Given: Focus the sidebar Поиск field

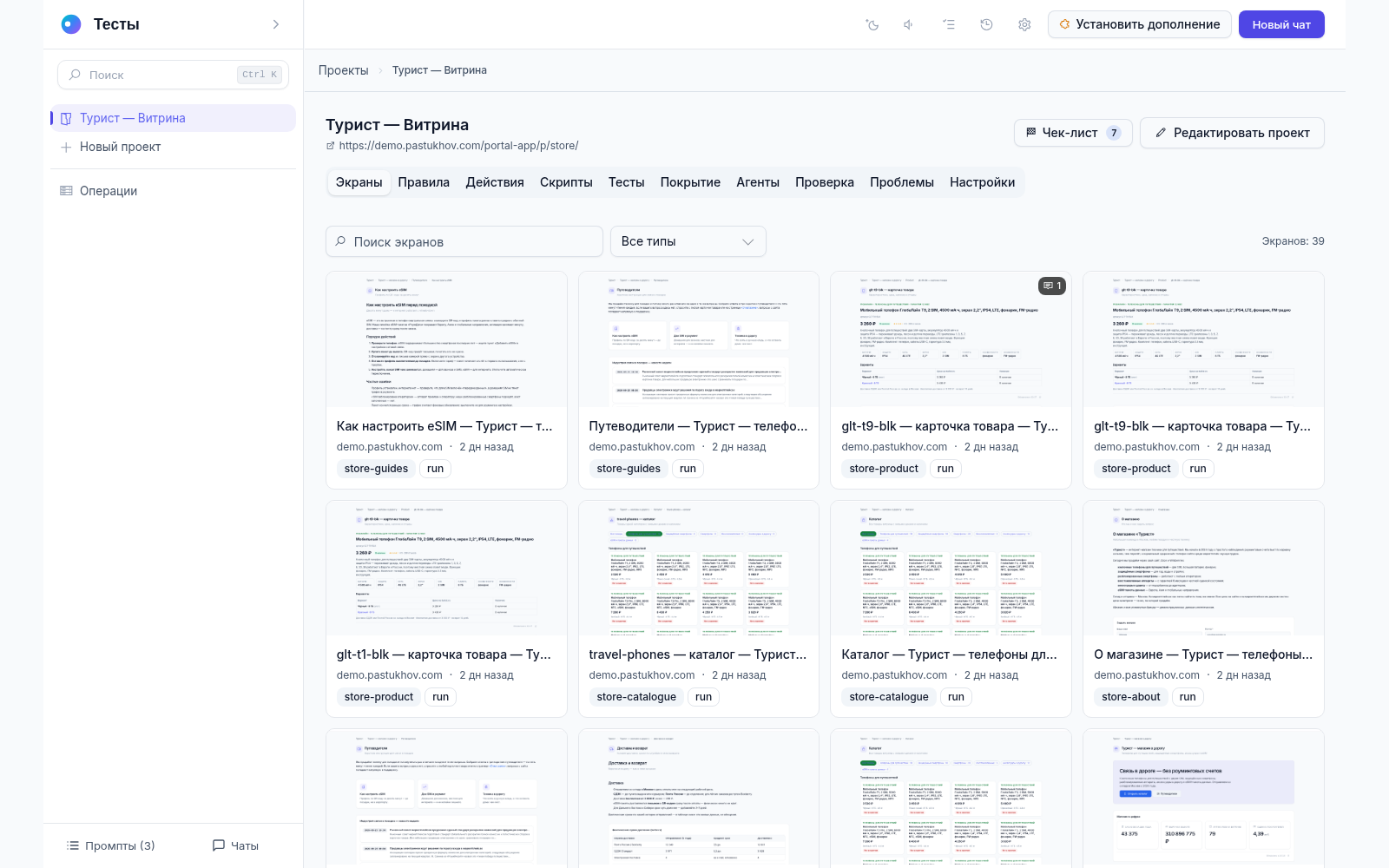Looking at the screenshot, I should click(x=173, y=75).
